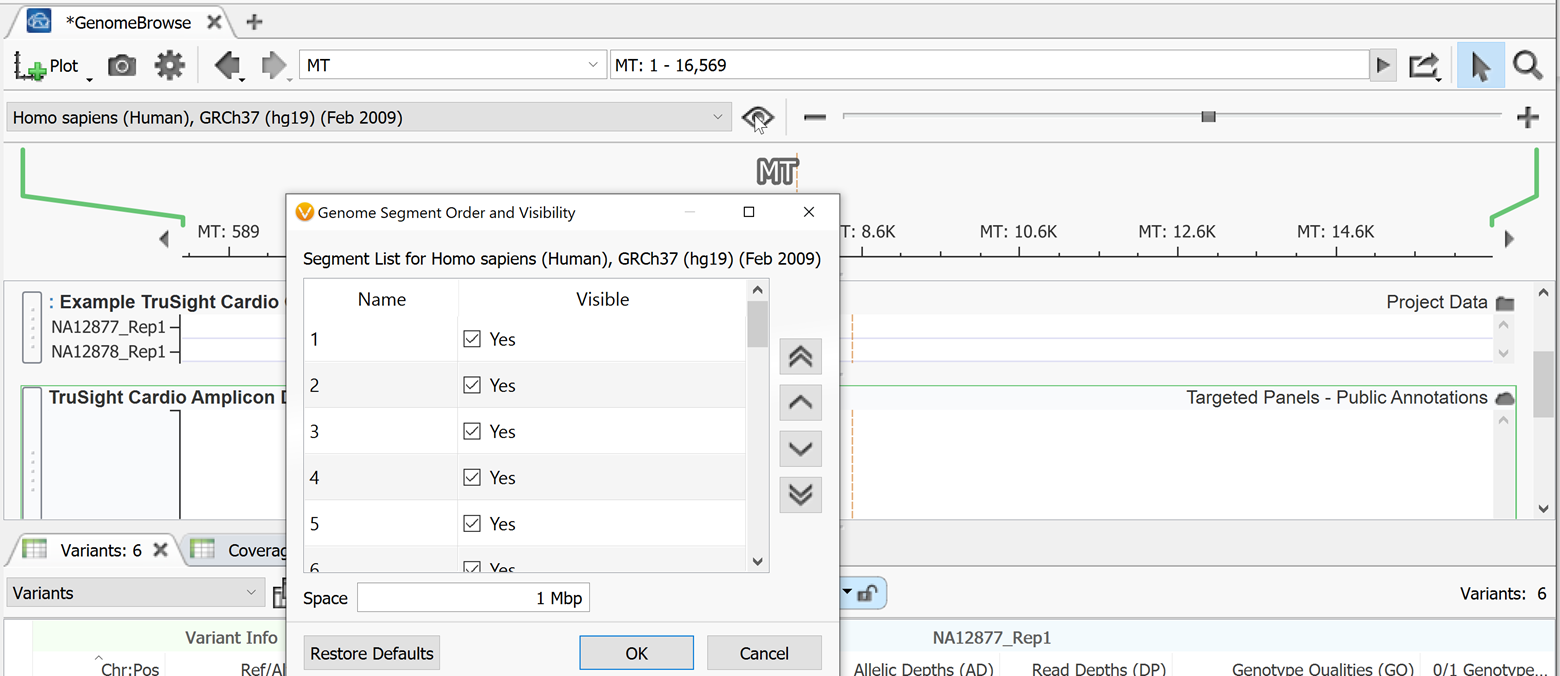
Task: Disable the Yes checkbox for segment 5
Action: pyautogui.click(x=471, y=523)
